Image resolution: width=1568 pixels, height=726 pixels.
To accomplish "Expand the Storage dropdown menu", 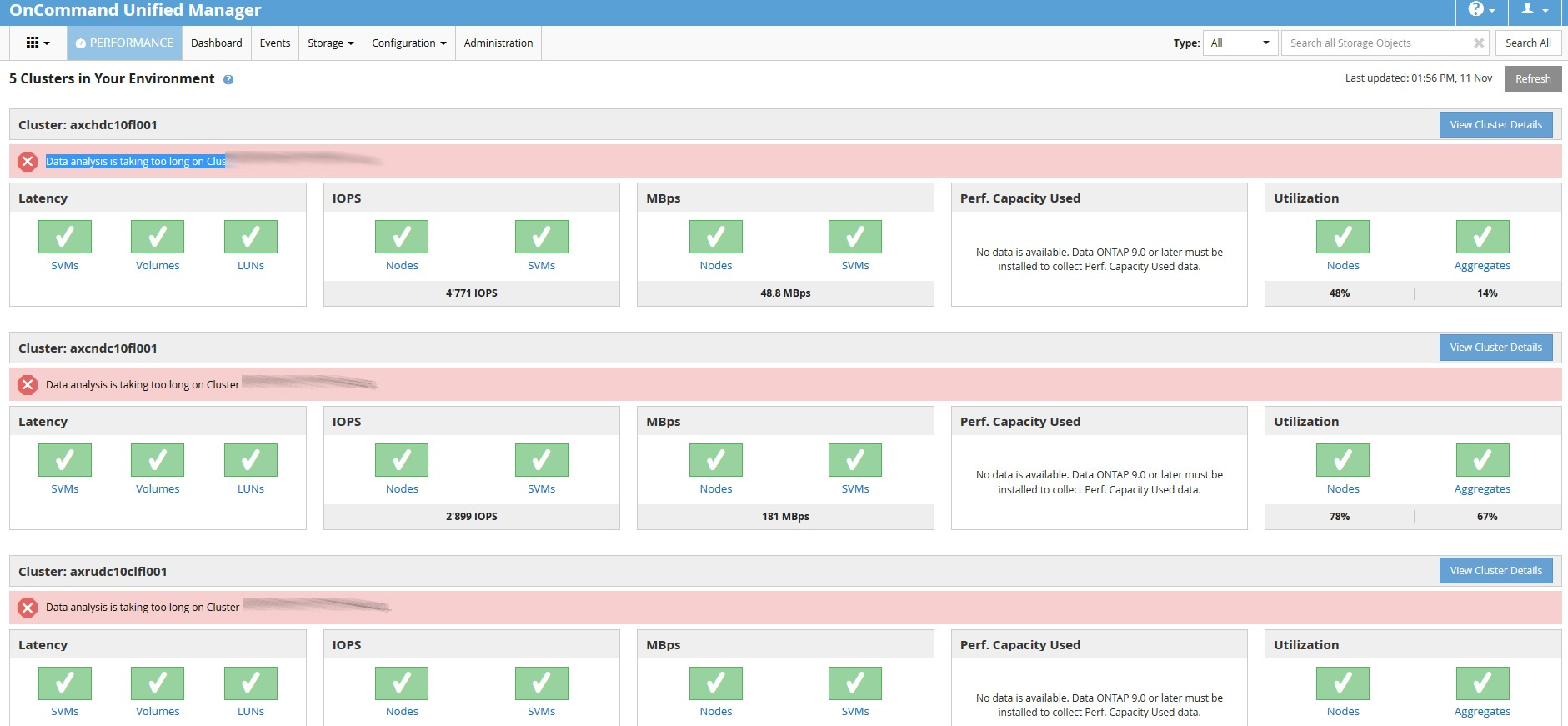I will click(330, 43).
